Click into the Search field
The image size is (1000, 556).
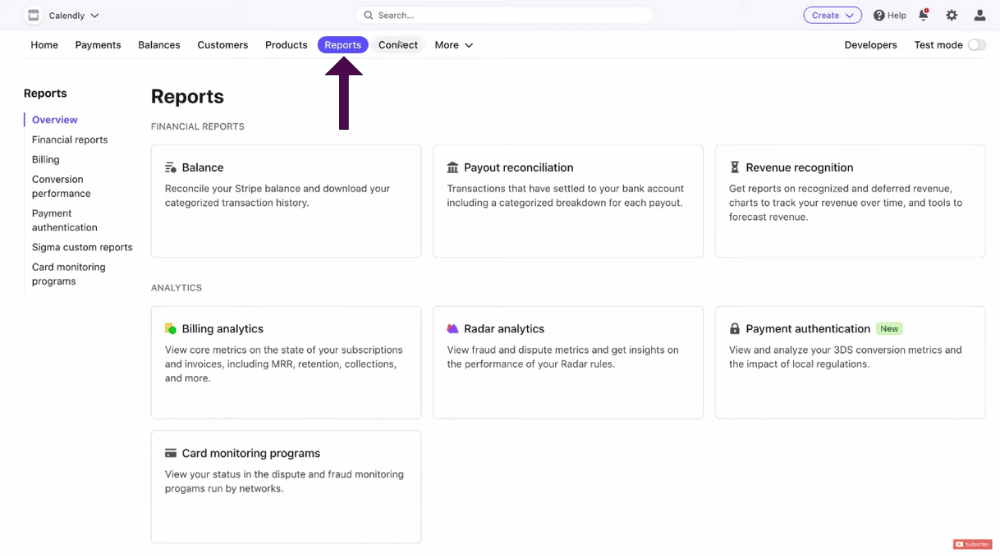click(504, 15)
